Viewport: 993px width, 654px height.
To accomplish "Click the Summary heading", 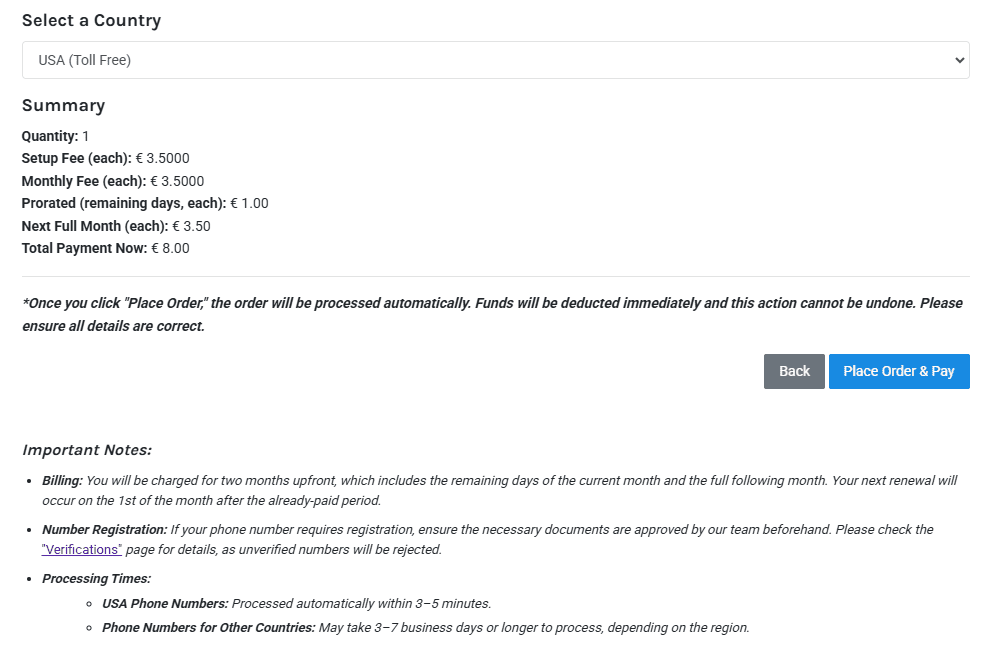I will click(x=63, y=105).
